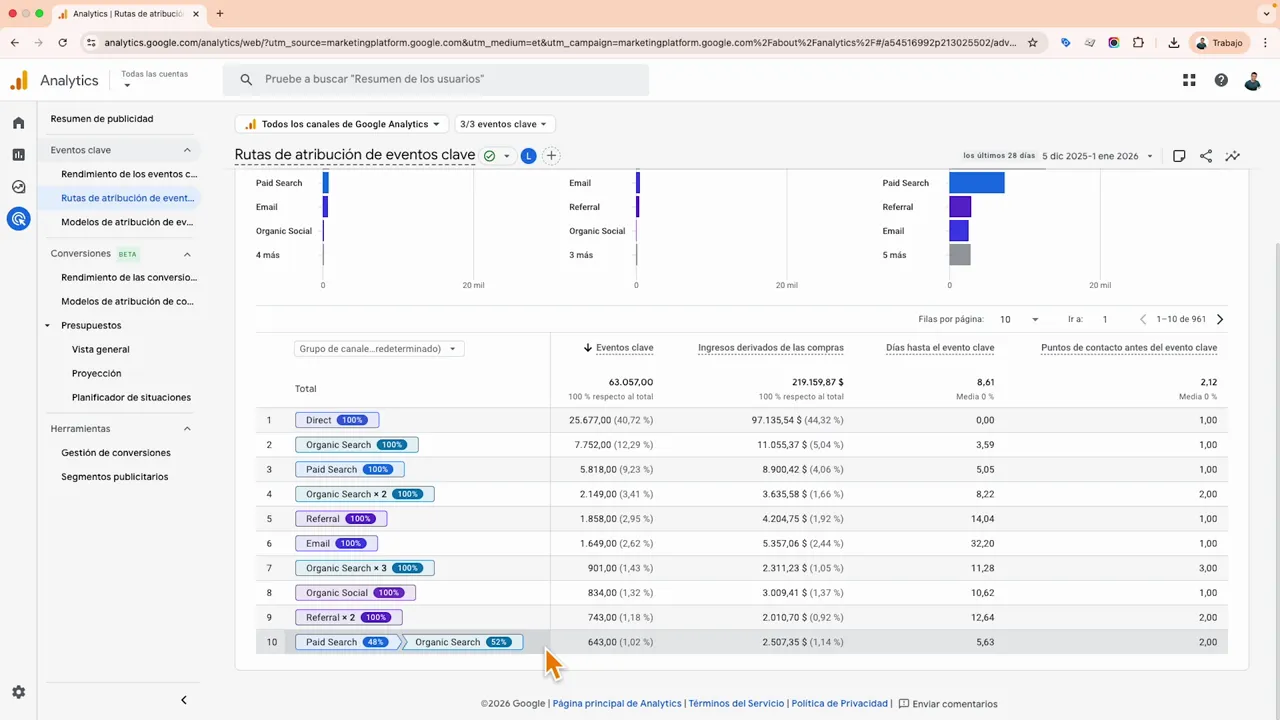Open the Advertising icon in left rail
Image resolution: width=1280 pixels, height=720 pixels.
[x=18, y=219]
